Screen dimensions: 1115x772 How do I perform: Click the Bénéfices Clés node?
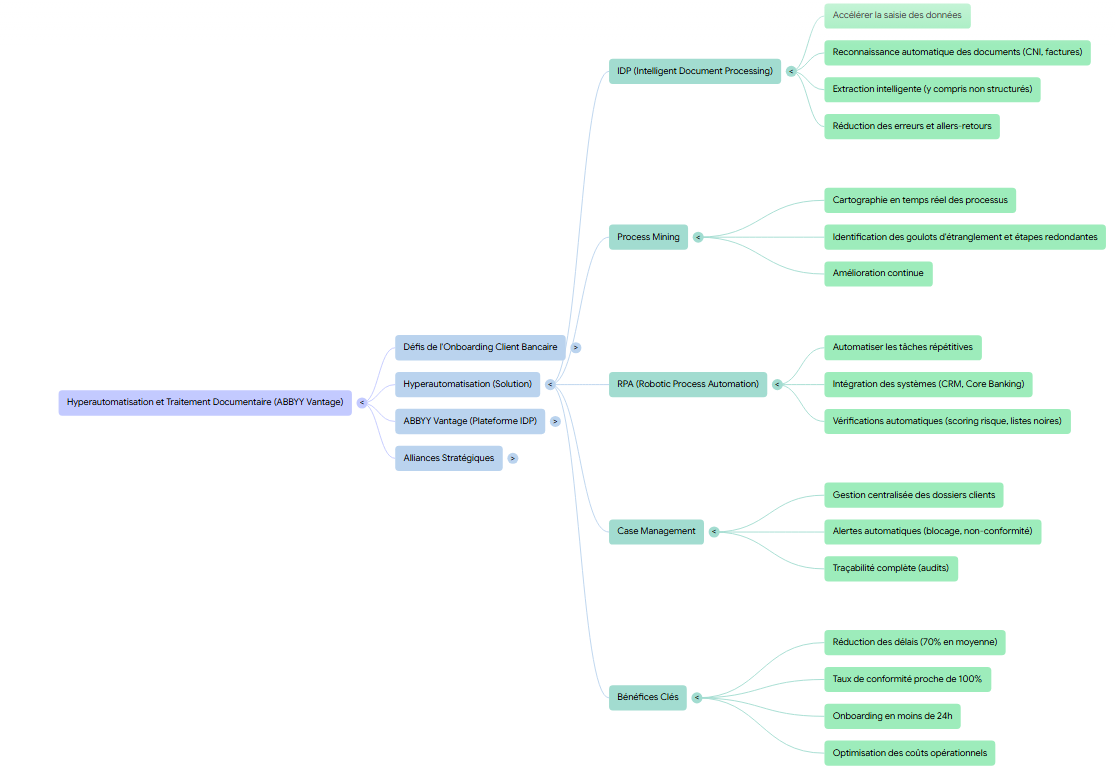click(x=648, y=697)
